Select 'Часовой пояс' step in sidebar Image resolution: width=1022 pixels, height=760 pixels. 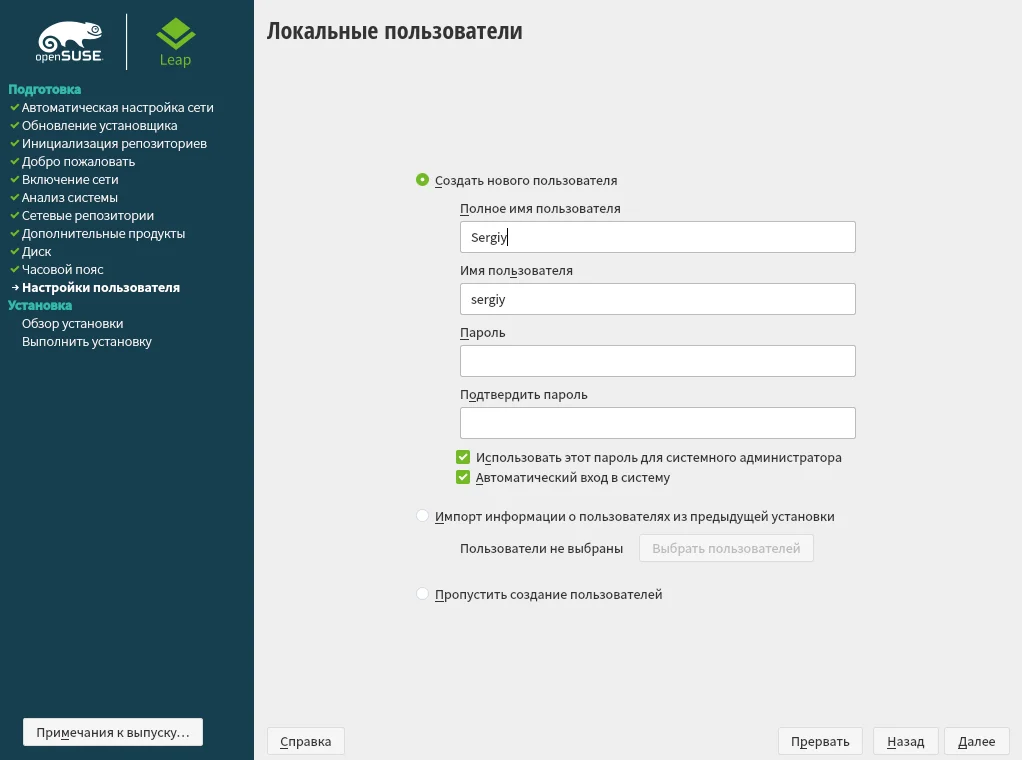click(x=63, y=270)
